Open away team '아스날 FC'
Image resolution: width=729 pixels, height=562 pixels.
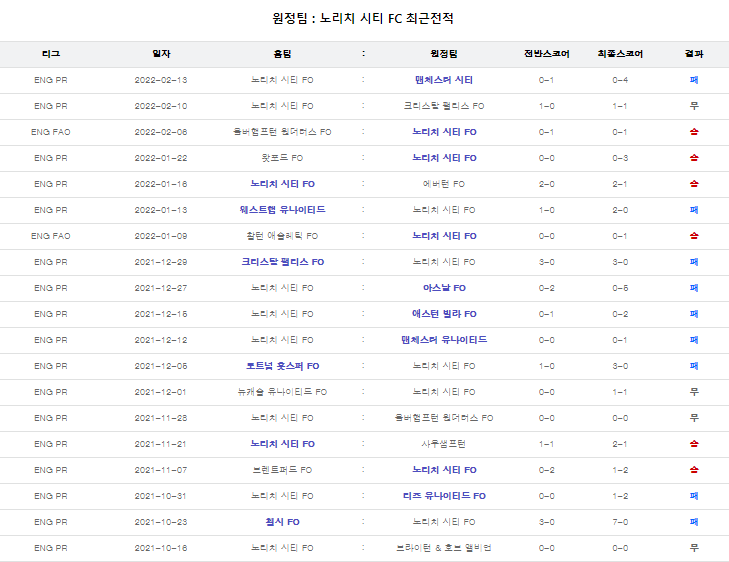click(444, 288)
